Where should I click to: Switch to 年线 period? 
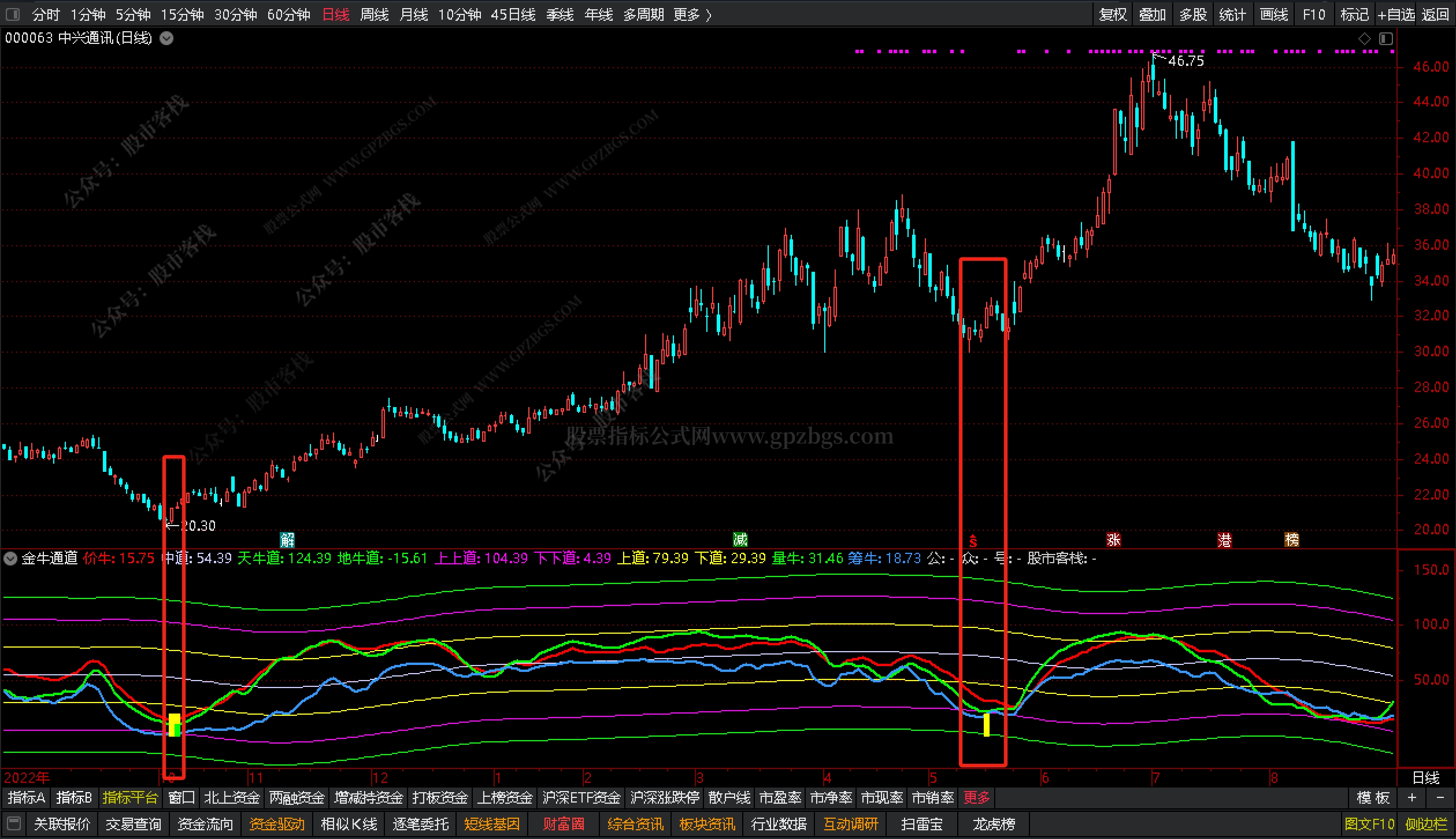click(599, 14)
